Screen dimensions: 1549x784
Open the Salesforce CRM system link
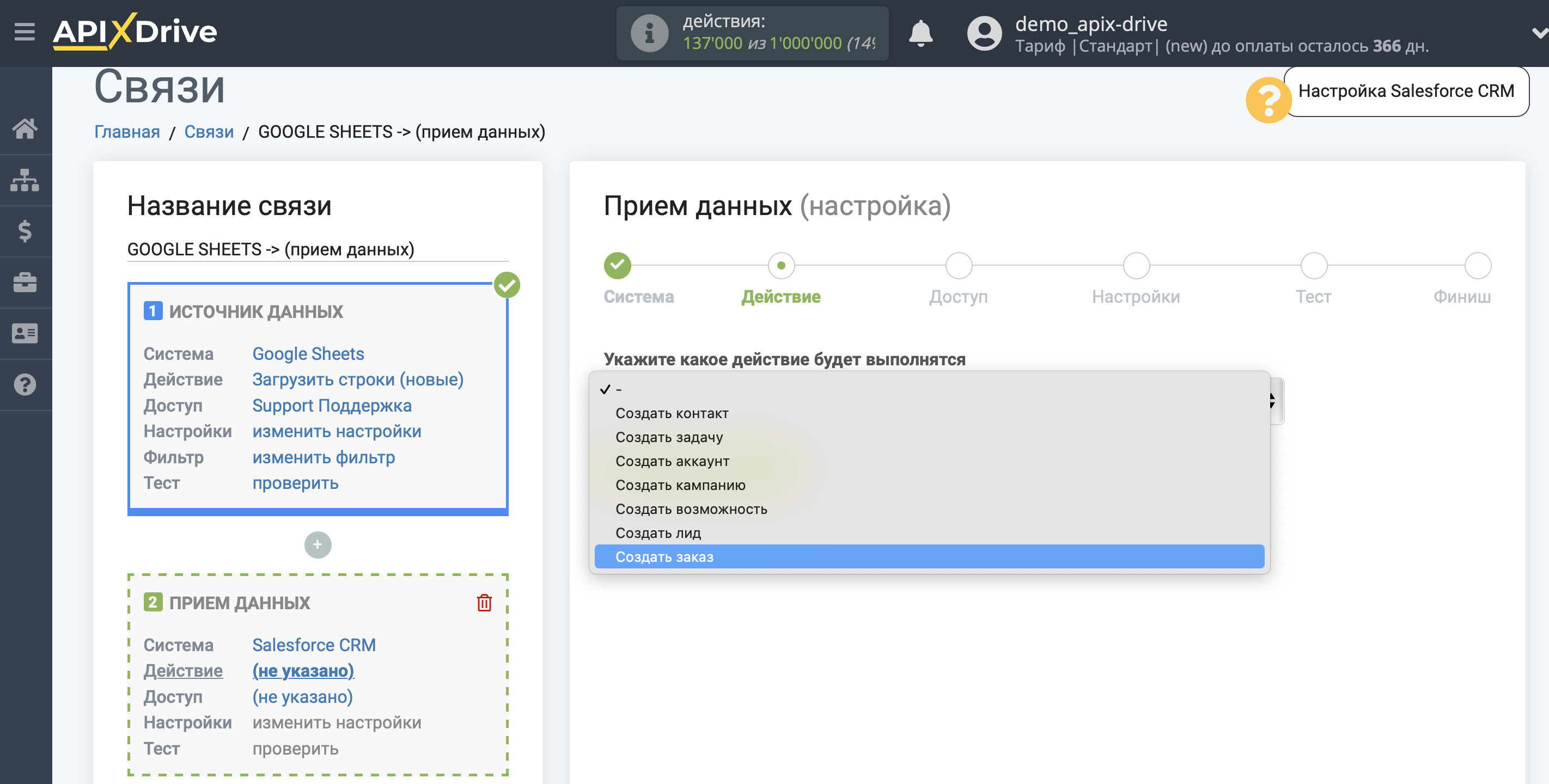click(x=314, y=645)
